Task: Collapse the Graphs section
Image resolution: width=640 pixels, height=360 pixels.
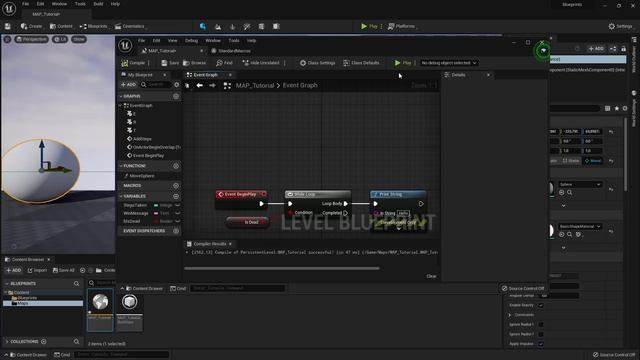Action: (x=121, y=96)
